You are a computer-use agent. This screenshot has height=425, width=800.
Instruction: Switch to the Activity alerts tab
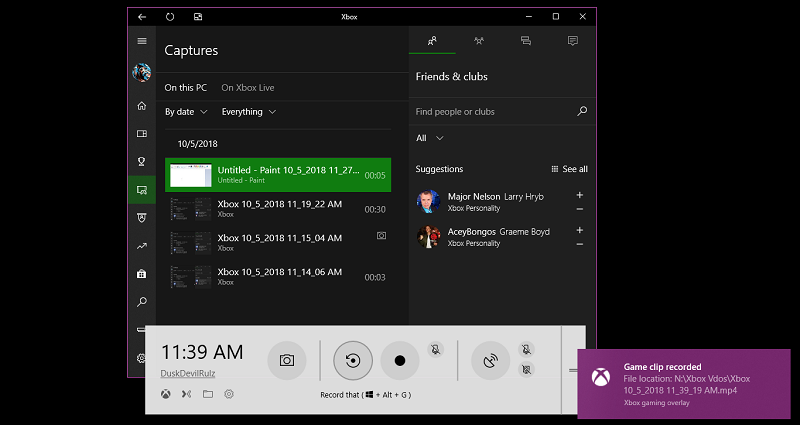click(x=572, y=41)
